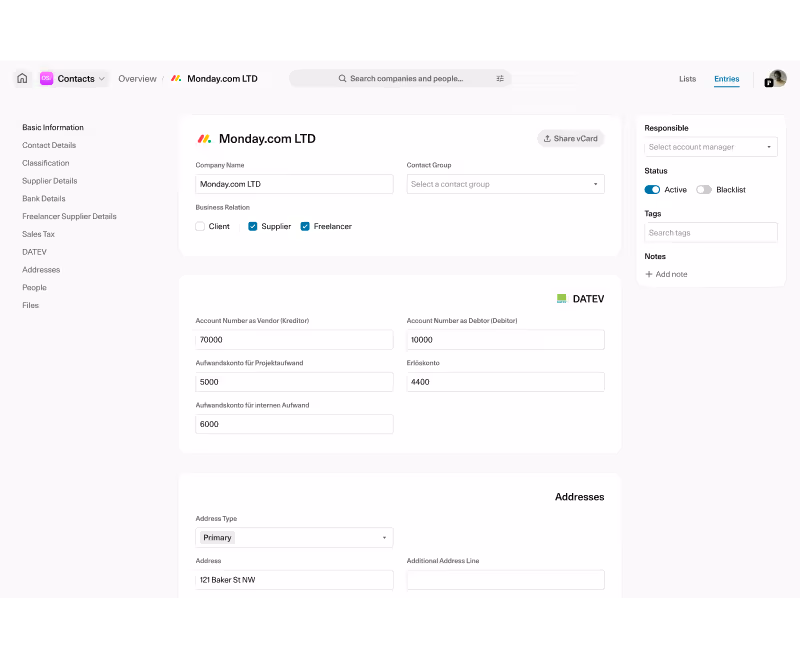Open the Address Type dropdown showing Primary
This screenshot has width=800, height=659.
(294, 537)
